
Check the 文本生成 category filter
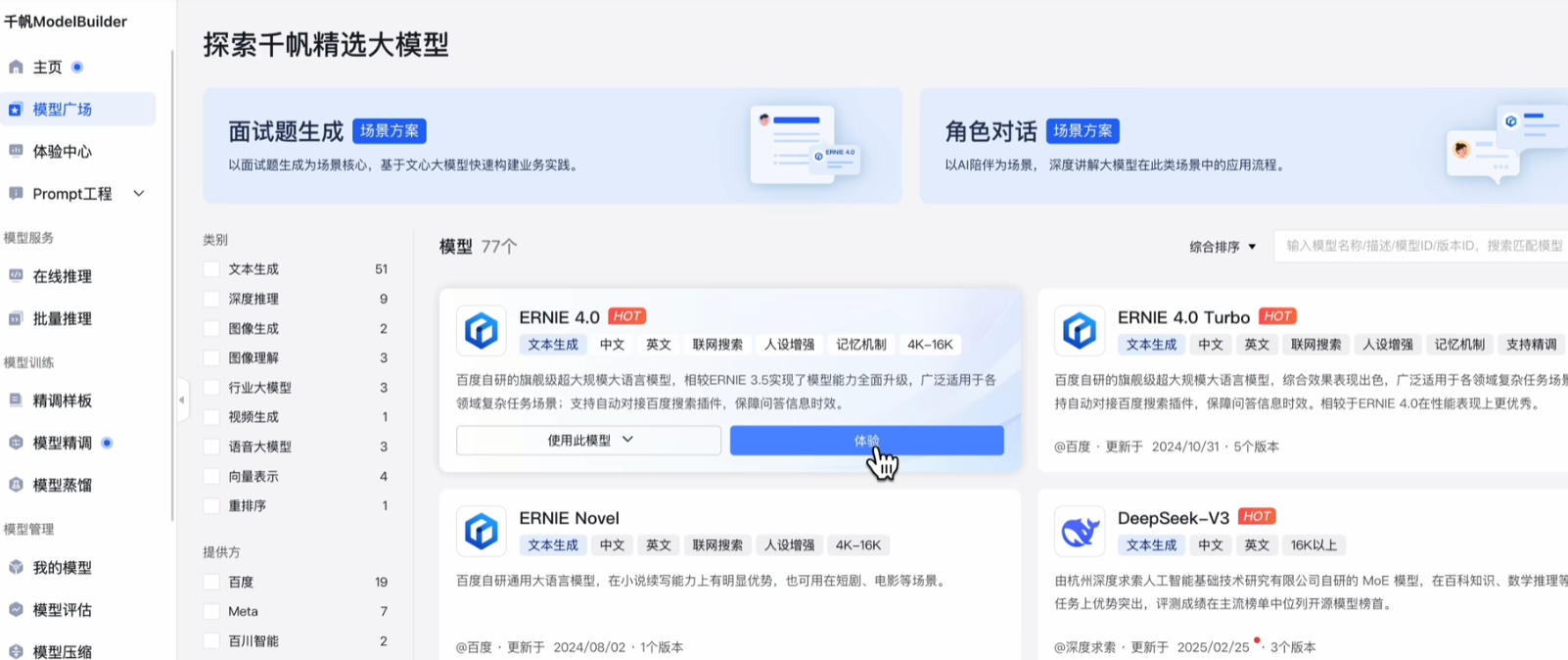pyautogui.click(x=211, y=269)
